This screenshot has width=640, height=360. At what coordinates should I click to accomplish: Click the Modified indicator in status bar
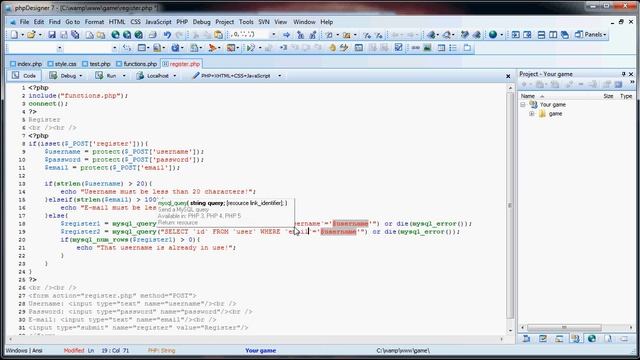74,351
